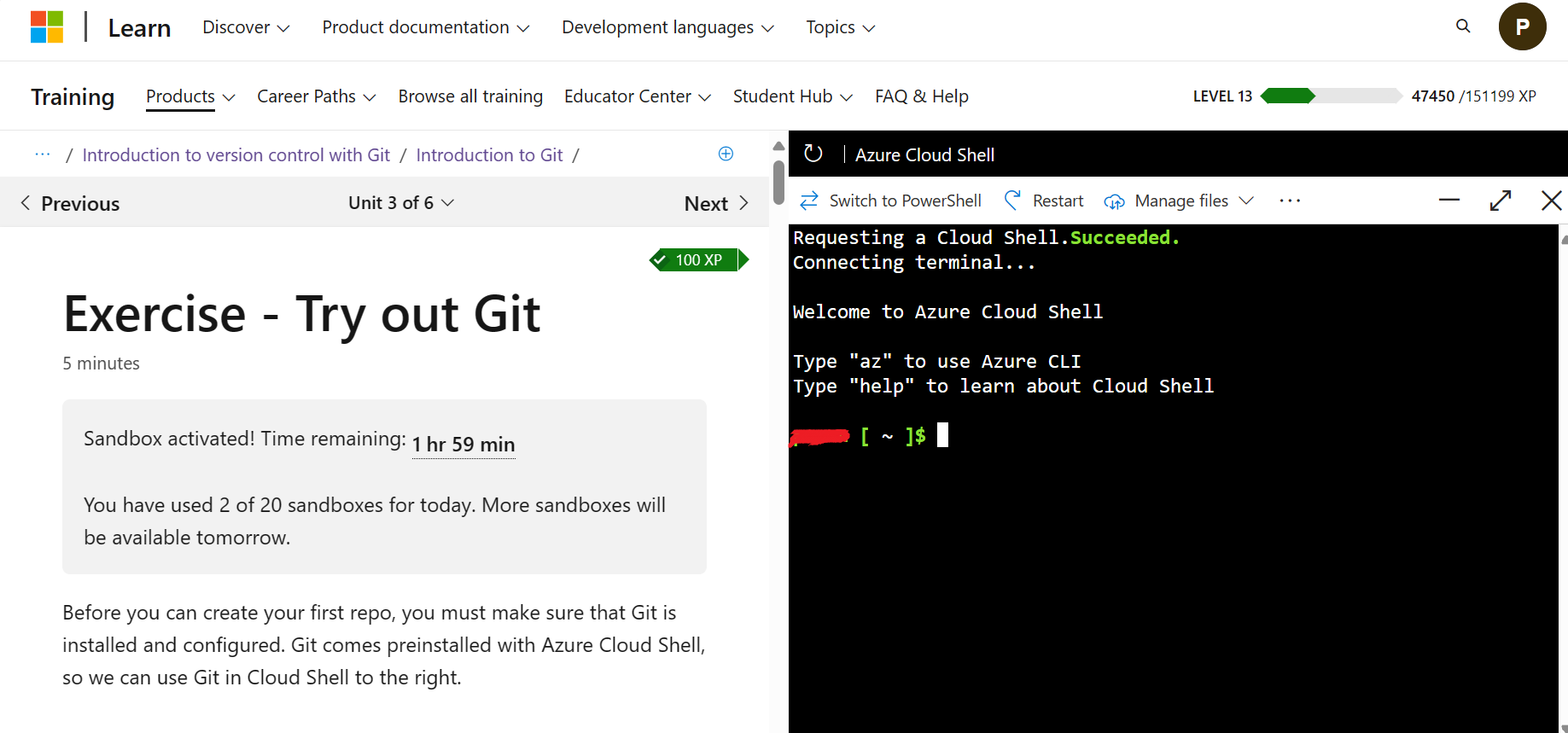Expand the Educator Center menu

pyautogui.click(x=638, y=96)
